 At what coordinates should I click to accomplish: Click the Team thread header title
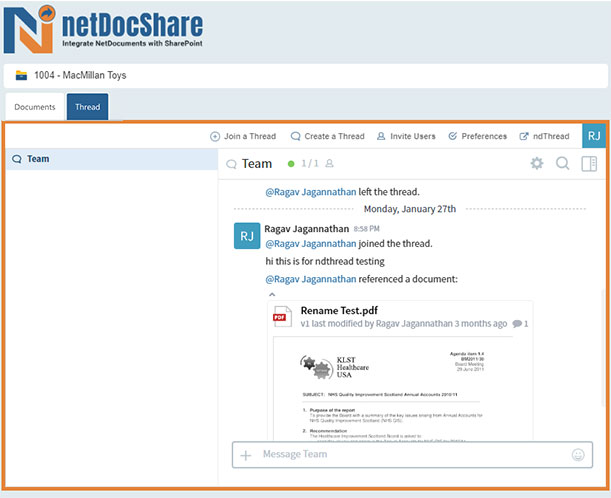point(257,164)
